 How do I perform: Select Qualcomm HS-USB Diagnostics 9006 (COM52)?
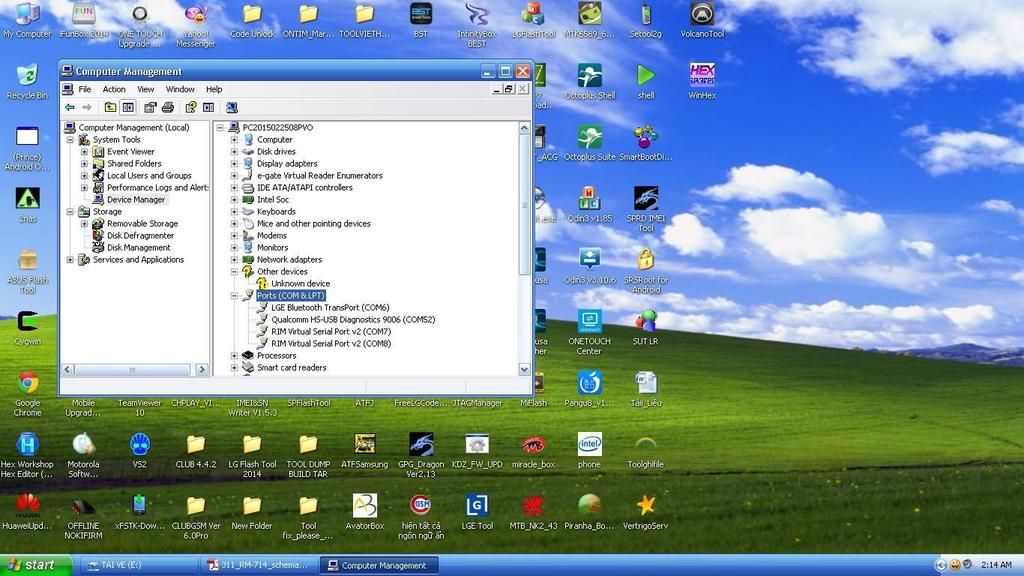coord(353,319)
